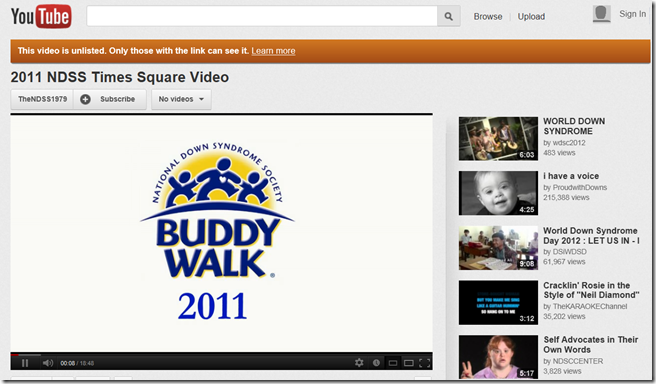Open WORLD DOWN SYNDROME video thumbnail
The width and height of the screenshot is (656, 384).
[498, 138]
